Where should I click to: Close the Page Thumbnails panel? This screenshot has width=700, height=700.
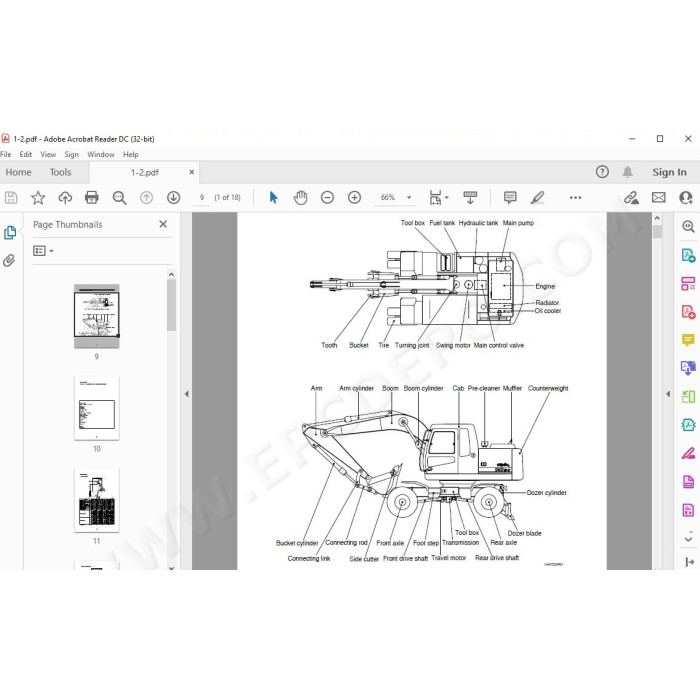(x=163, y=224)
